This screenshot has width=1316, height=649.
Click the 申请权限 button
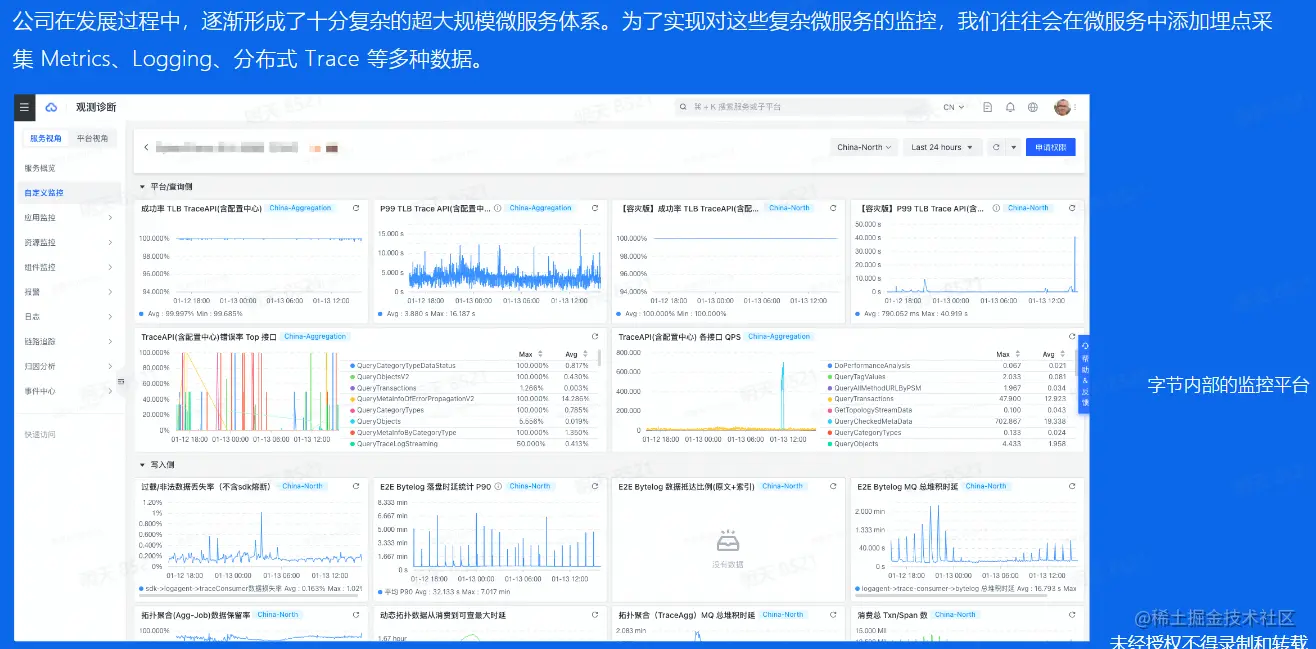pos(1051,147)
